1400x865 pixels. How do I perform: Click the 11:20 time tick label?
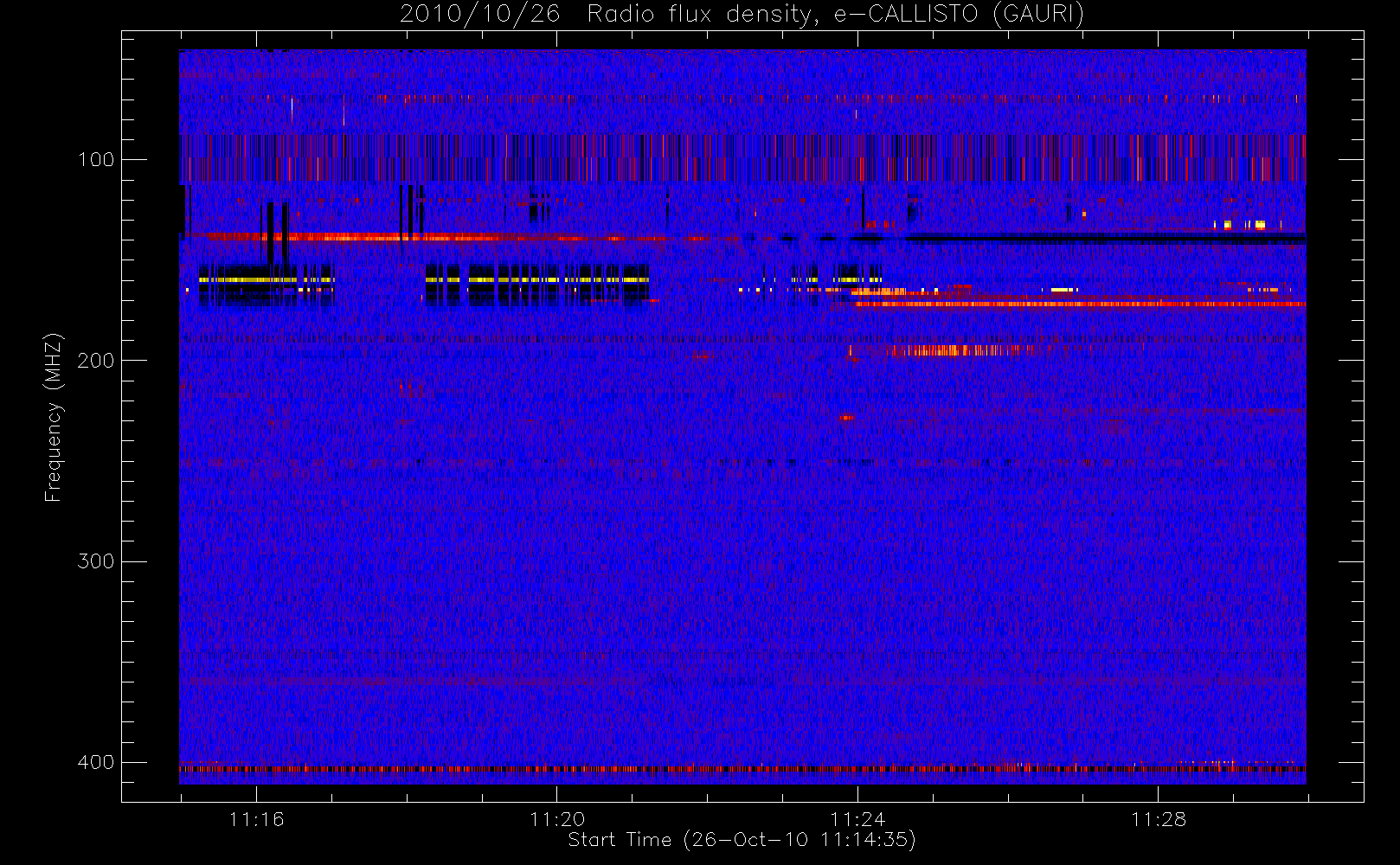557,819
